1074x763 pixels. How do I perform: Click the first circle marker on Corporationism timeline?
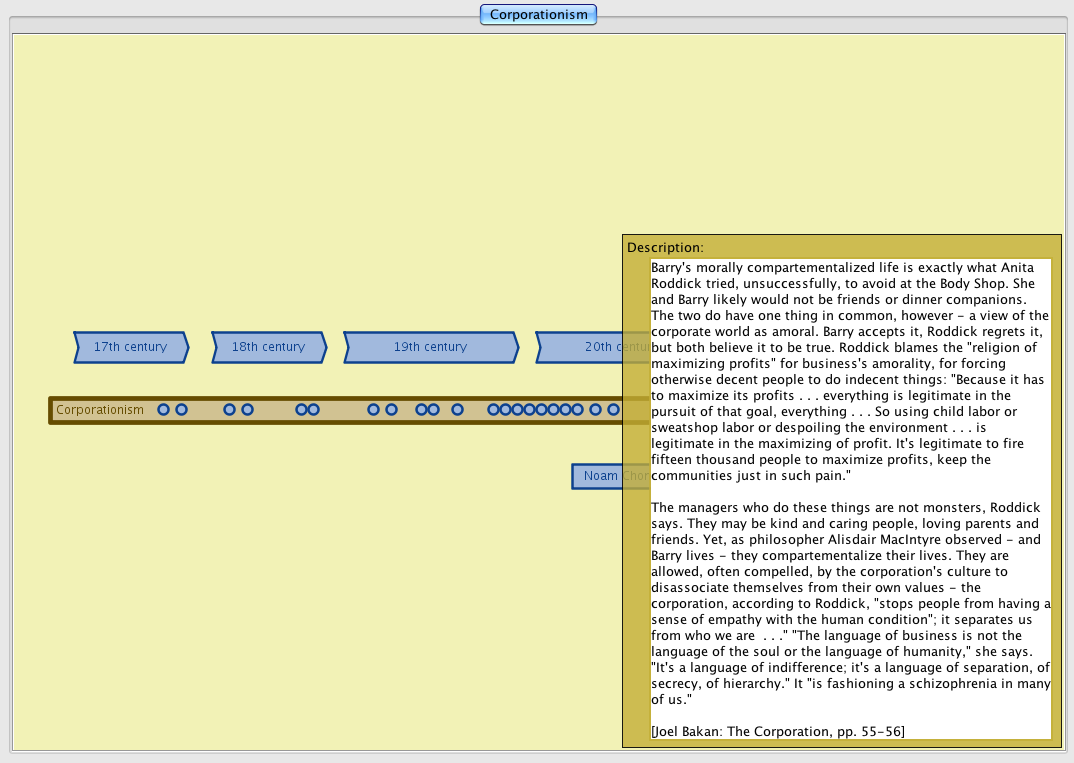164,410
